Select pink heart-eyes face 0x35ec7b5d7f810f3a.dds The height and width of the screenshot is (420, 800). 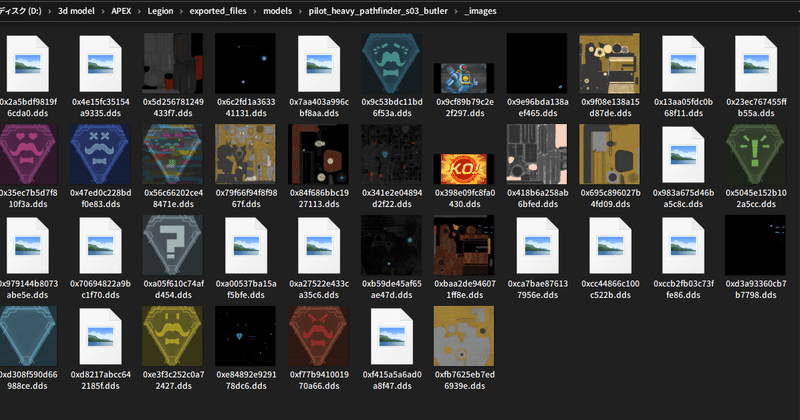click(28, 154)
